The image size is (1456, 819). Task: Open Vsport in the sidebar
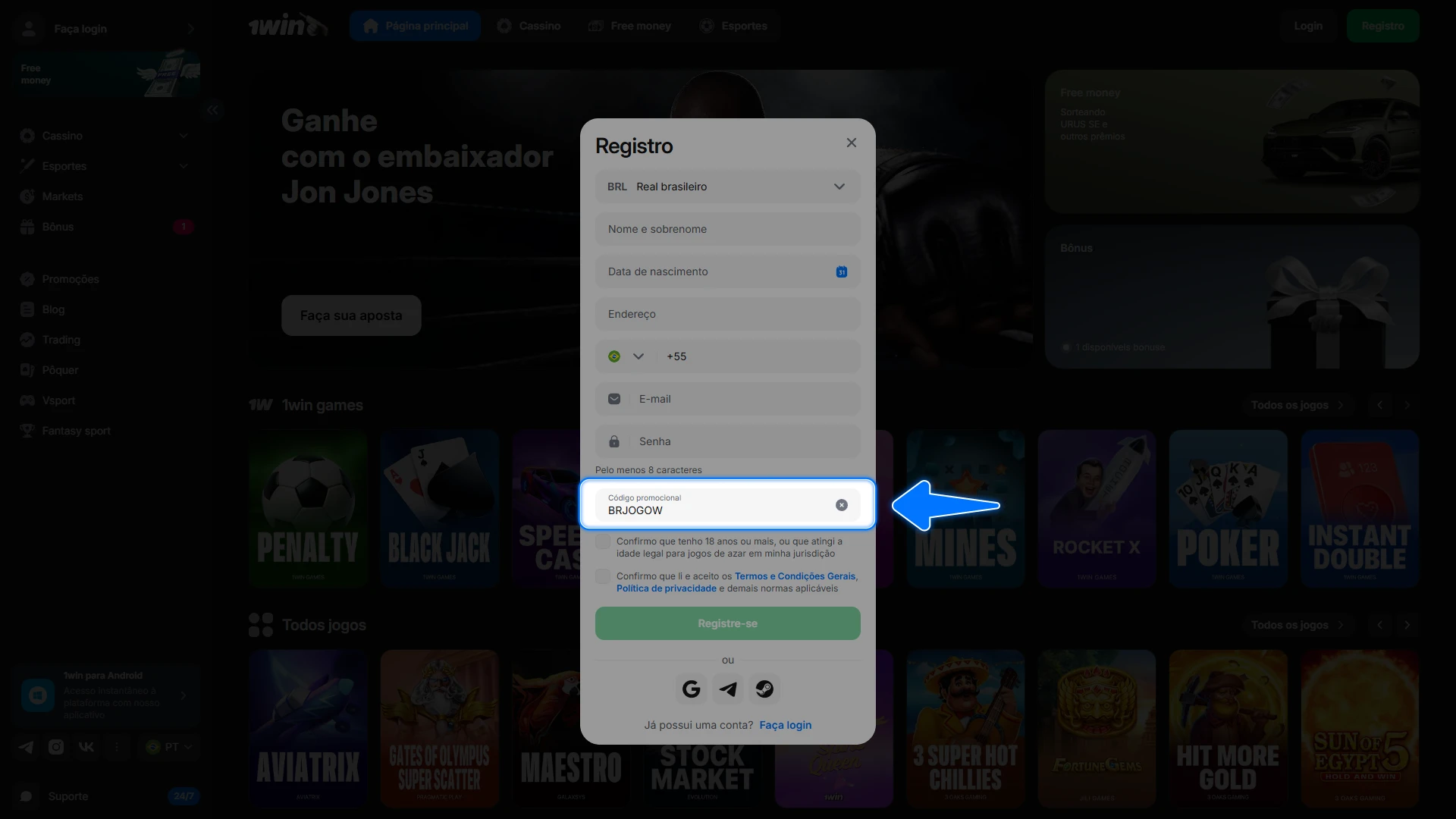tap(106, 400)
